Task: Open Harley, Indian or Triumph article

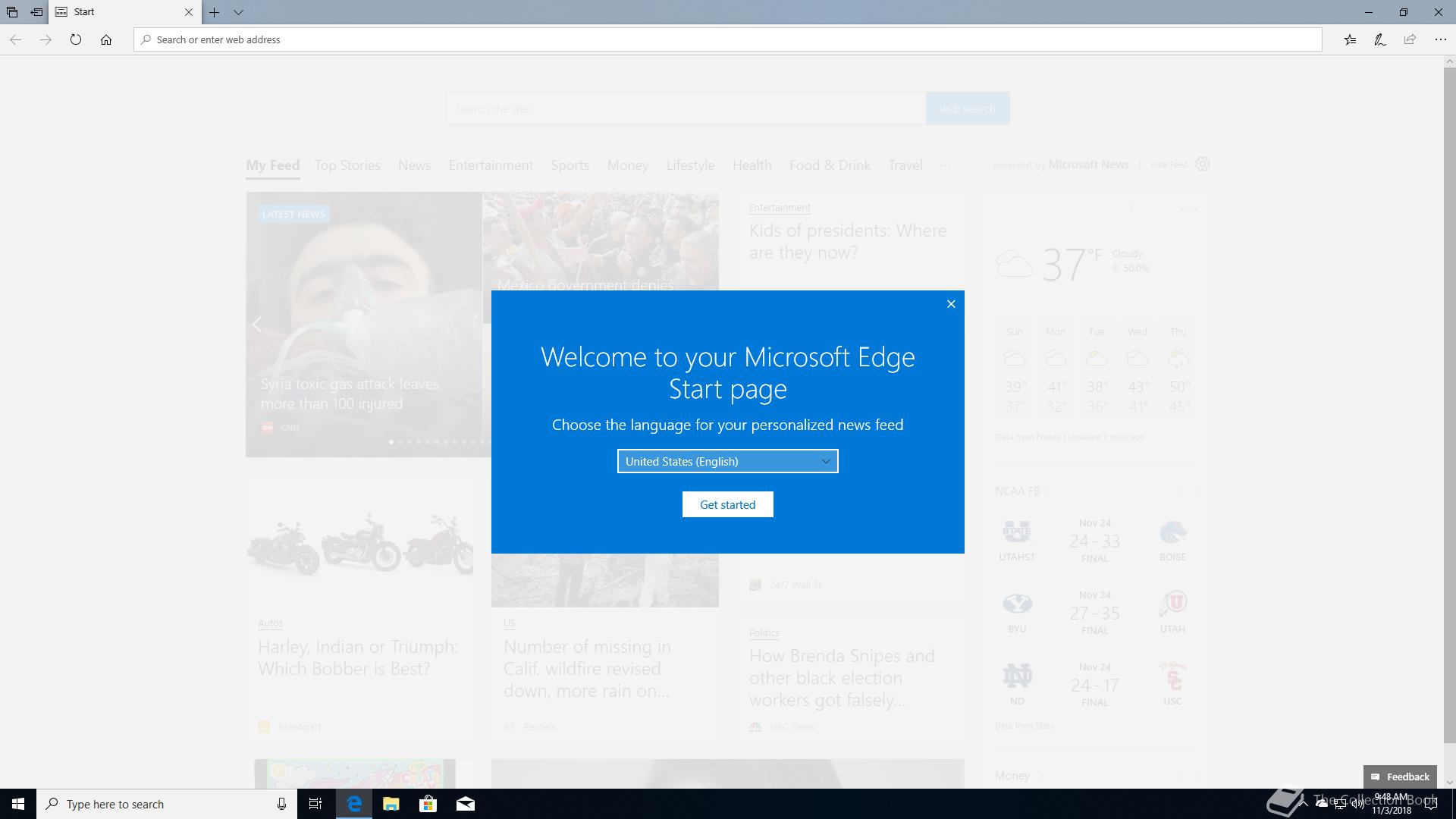Action: [x=358, y=657]
